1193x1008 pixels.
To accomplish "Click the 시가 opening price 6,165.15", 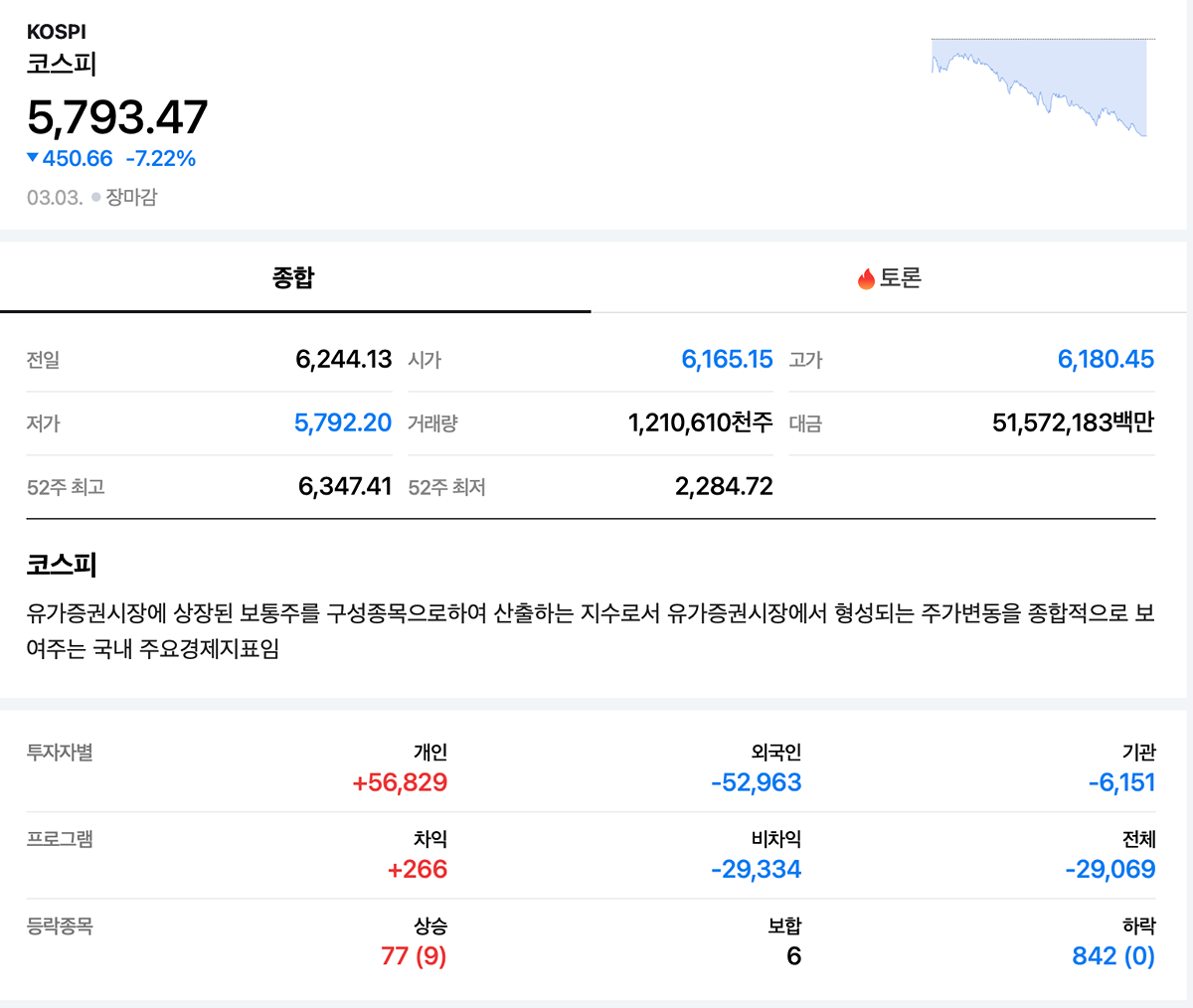I will tap(727, 360).
